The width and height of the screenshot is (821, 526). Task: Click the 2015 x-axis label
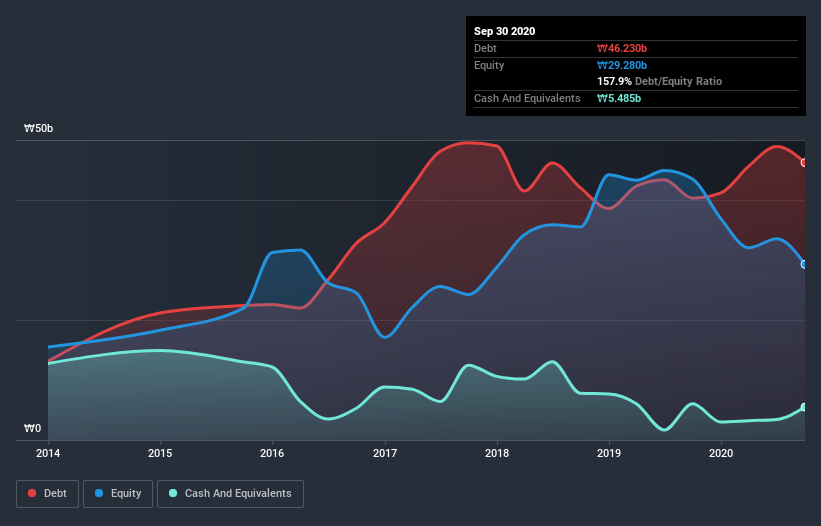[x=160, y=453]
